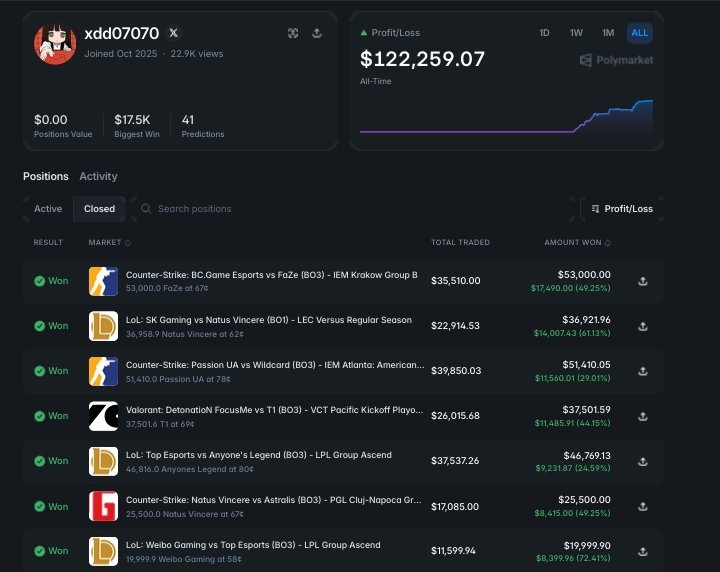Image resolution: width=720 pixels, height=572 pixels.
Task: Open Natus Vincere vs Astralis market link
Action: (274, 500)
